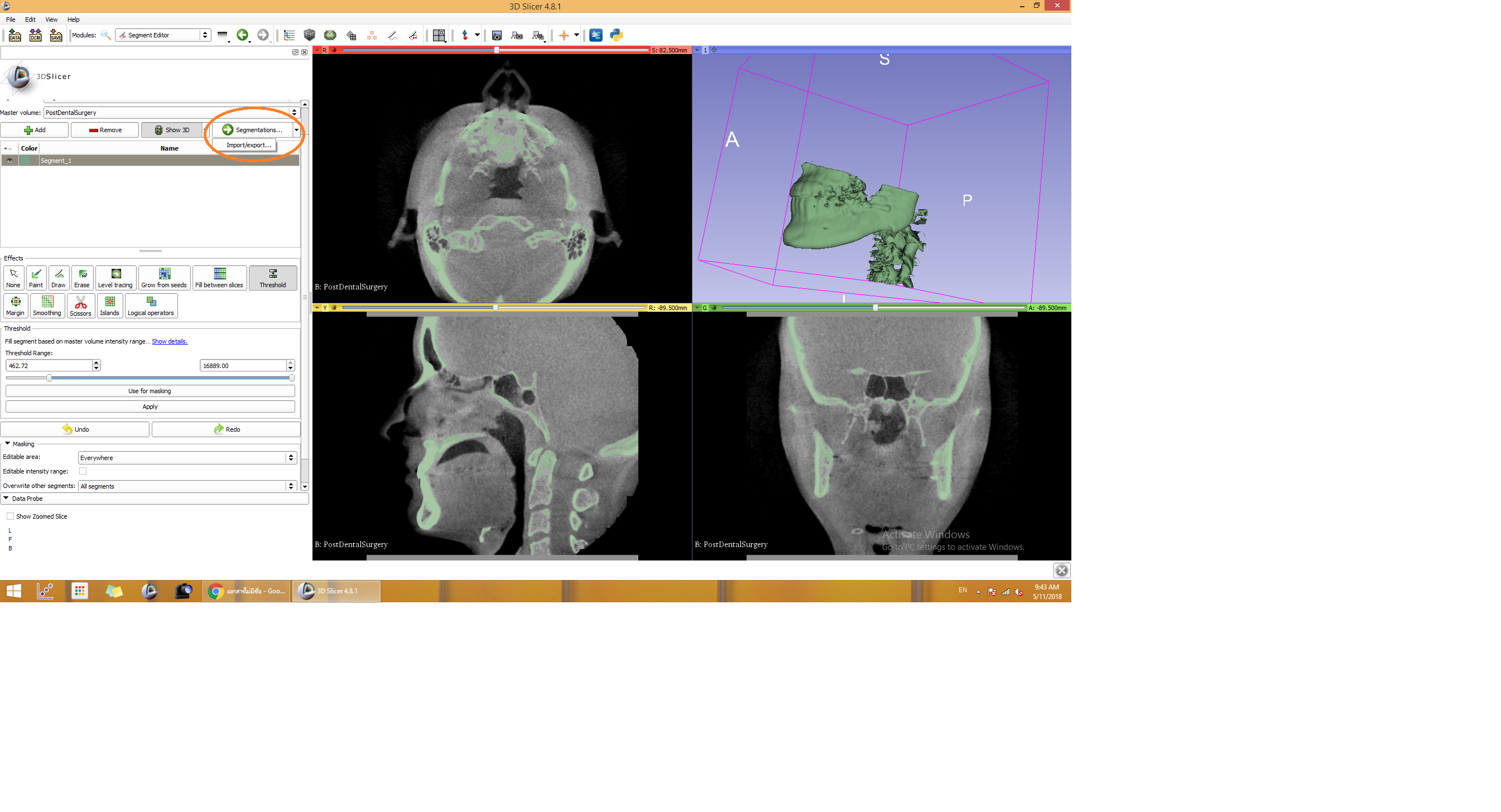Open the slice view layout grid icon
The height and width of the screenshot is (812, 1501).
click(439, 36)
